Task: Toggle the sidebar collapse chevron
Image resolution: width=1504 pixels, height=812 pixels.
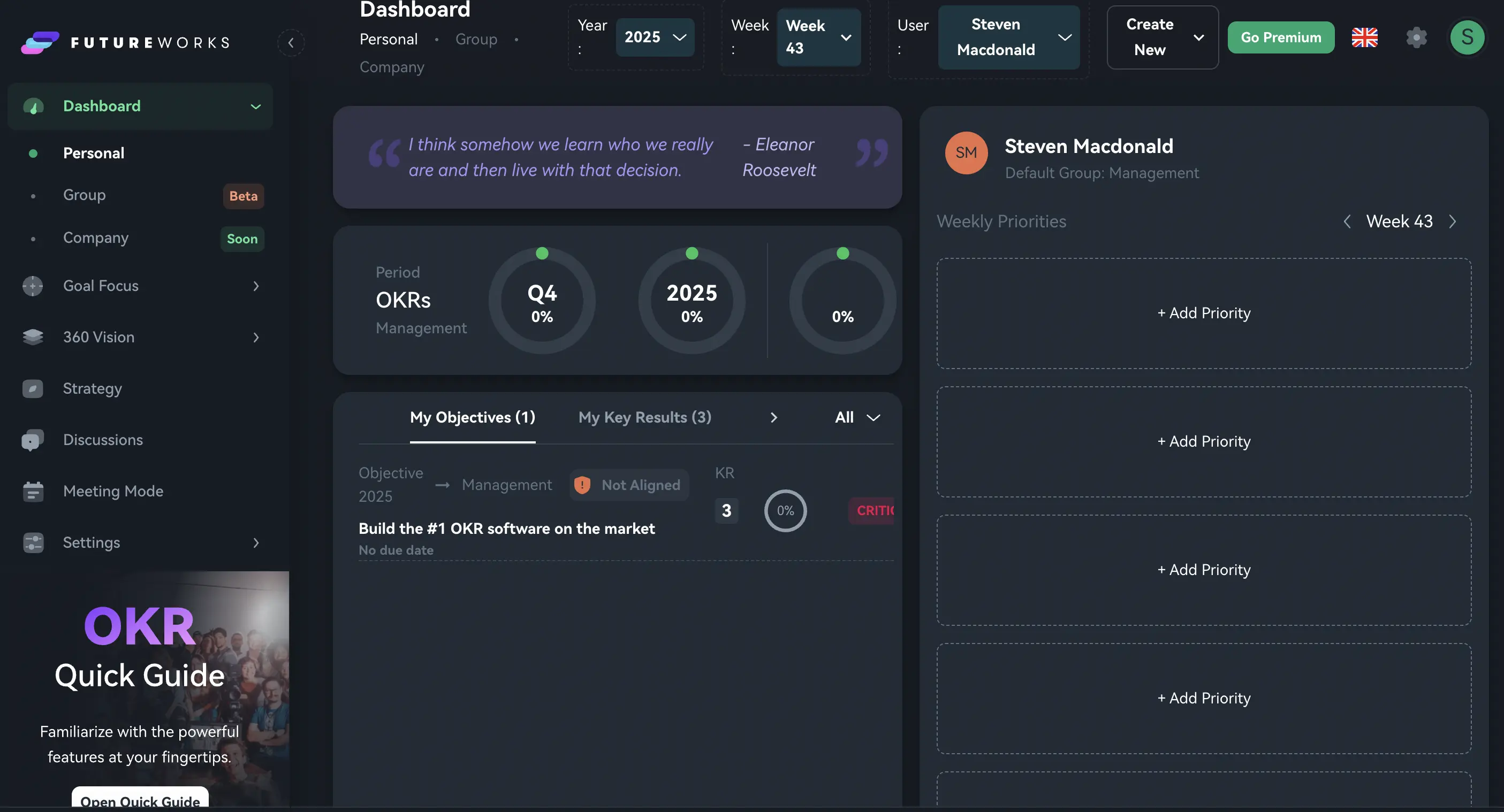Action: click(291, 43)
